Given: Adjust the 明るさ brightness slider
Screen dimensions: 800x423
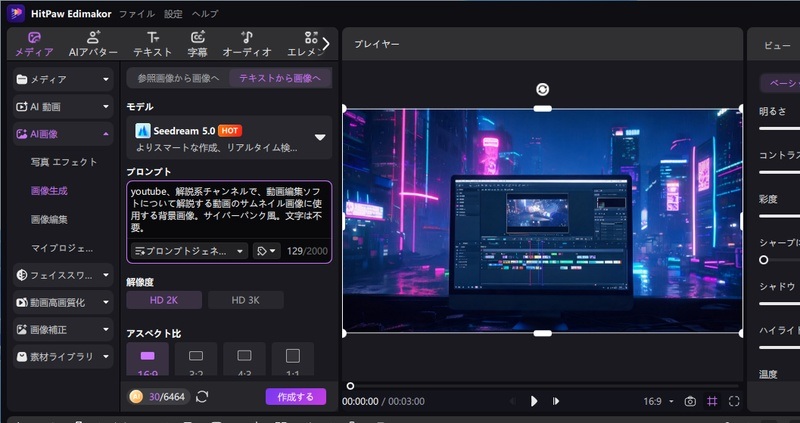Looking at the screenshot, I should point(780,128).
